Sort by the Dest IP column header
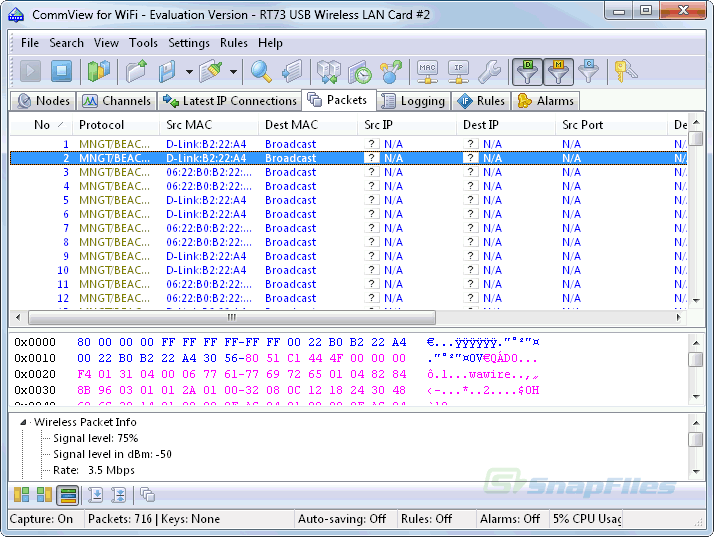 (x=506, y=125)
